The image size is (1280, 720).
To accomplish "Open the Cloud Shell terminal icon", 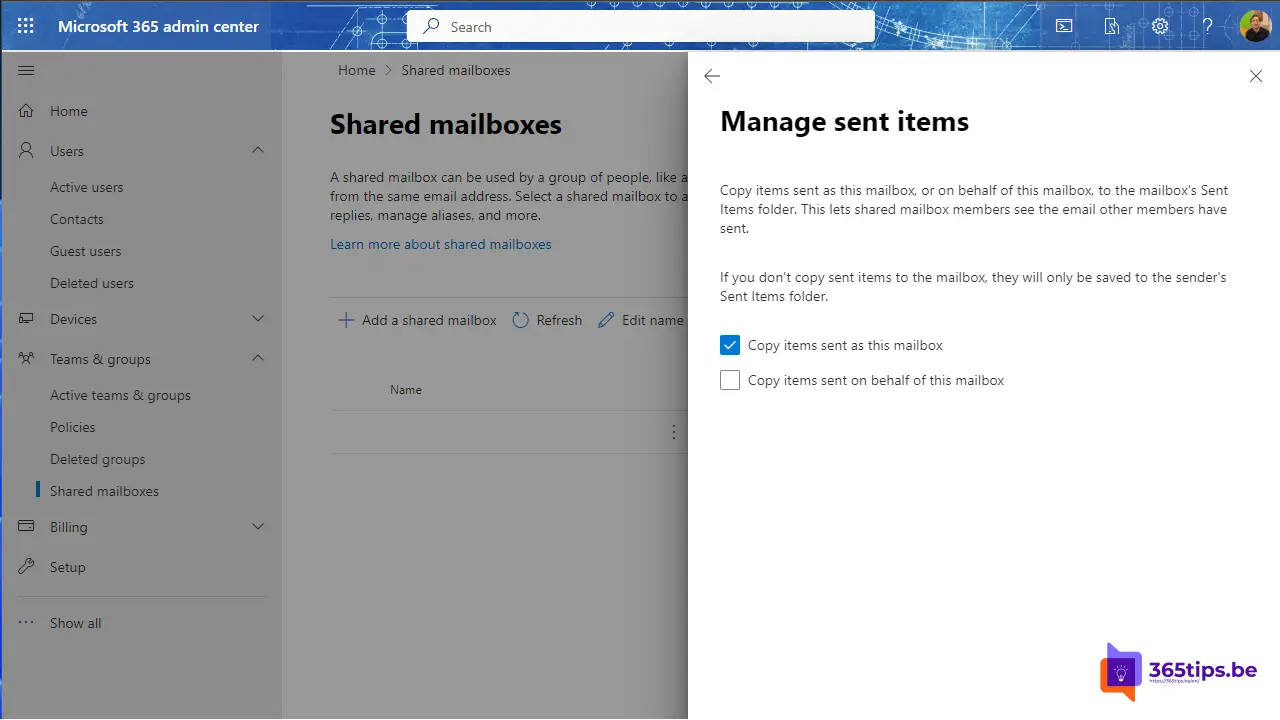I will point(1064,26).
